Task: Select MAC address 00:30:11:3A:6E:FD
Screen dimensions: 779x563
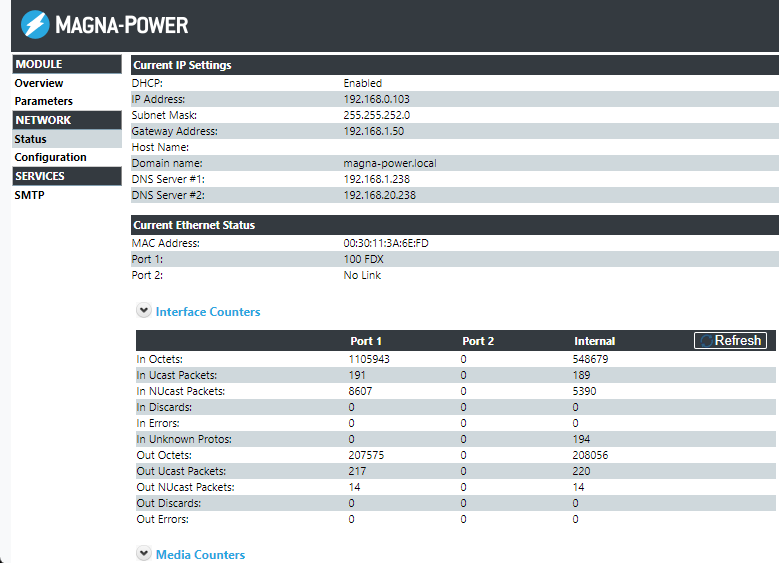Action: [x=386, y=243]
